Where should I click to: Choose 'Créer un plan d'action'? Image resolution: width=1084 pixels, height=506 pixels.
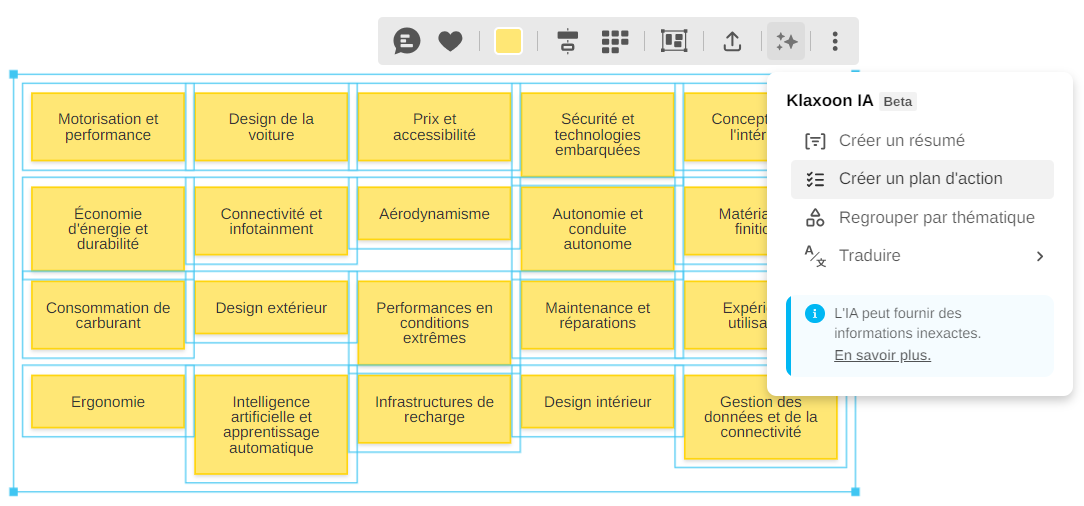click(920, 179)
